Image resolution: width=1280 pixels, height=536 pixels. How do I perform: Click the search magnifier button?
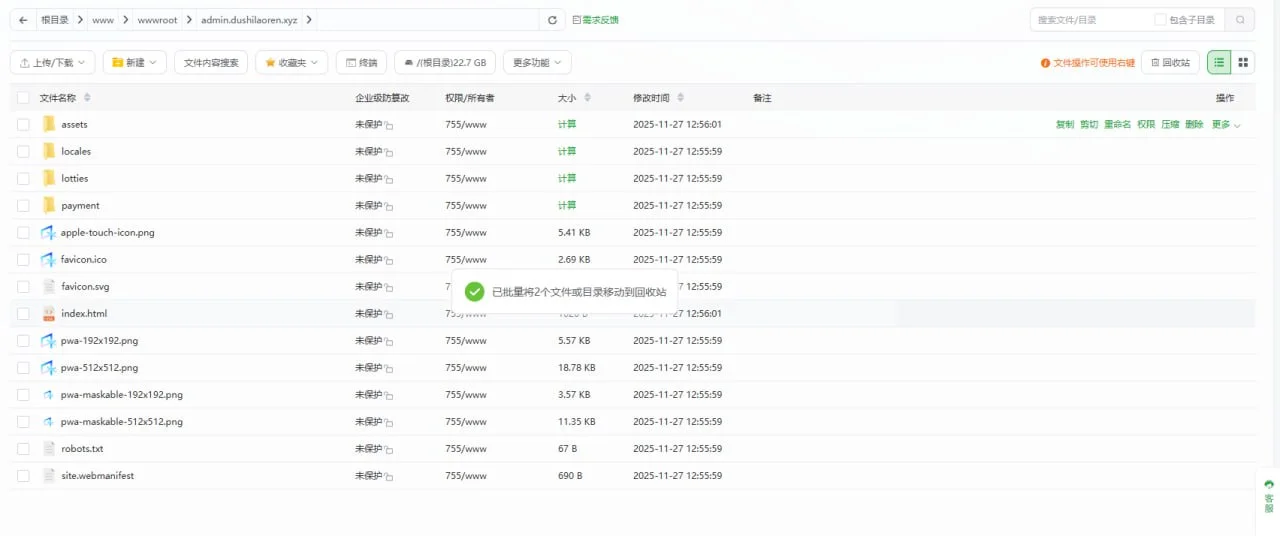pyautogui.click(x=1240, y=20)
